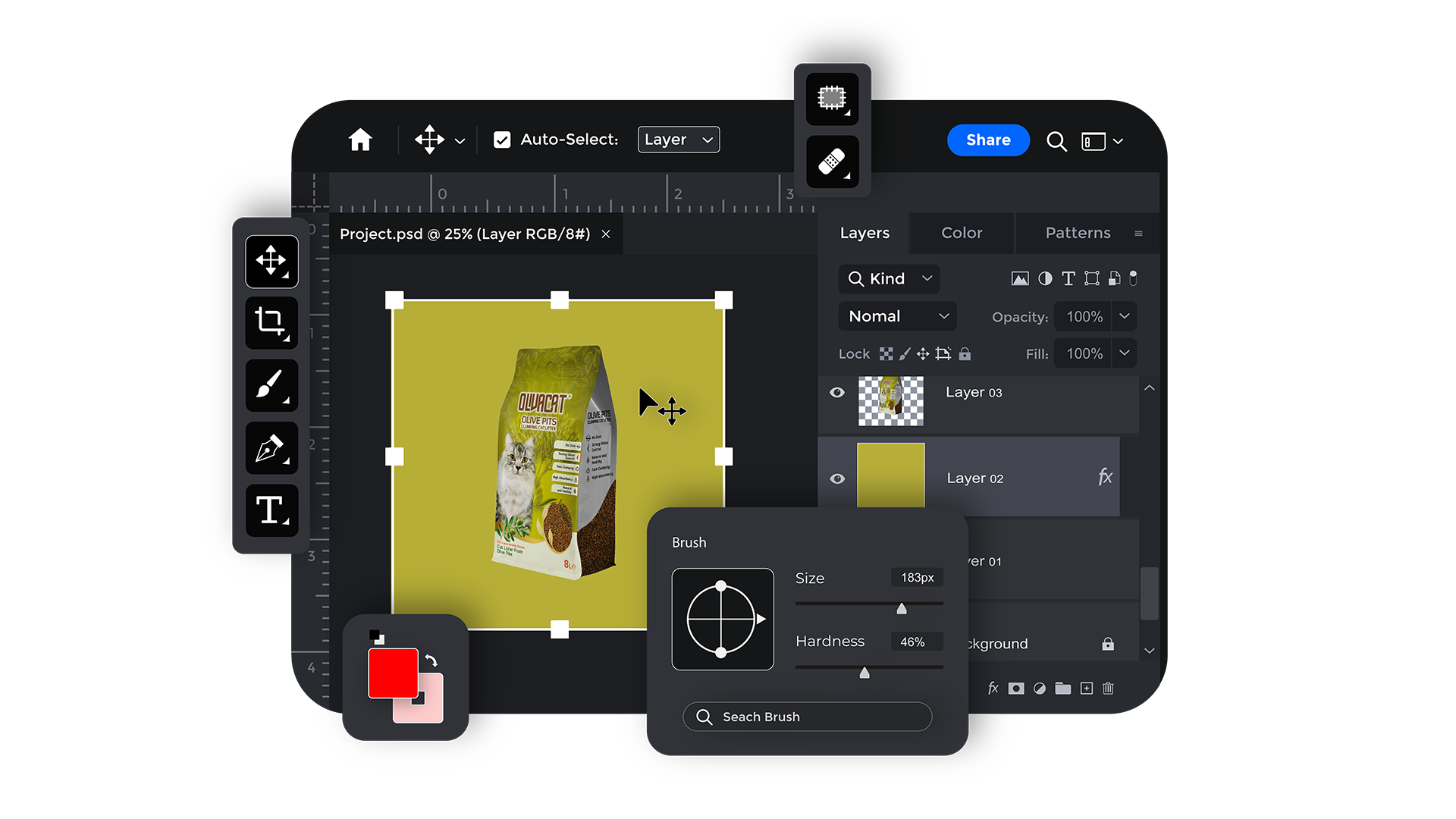Select the Brush tool in toolbar

(271, 385)
